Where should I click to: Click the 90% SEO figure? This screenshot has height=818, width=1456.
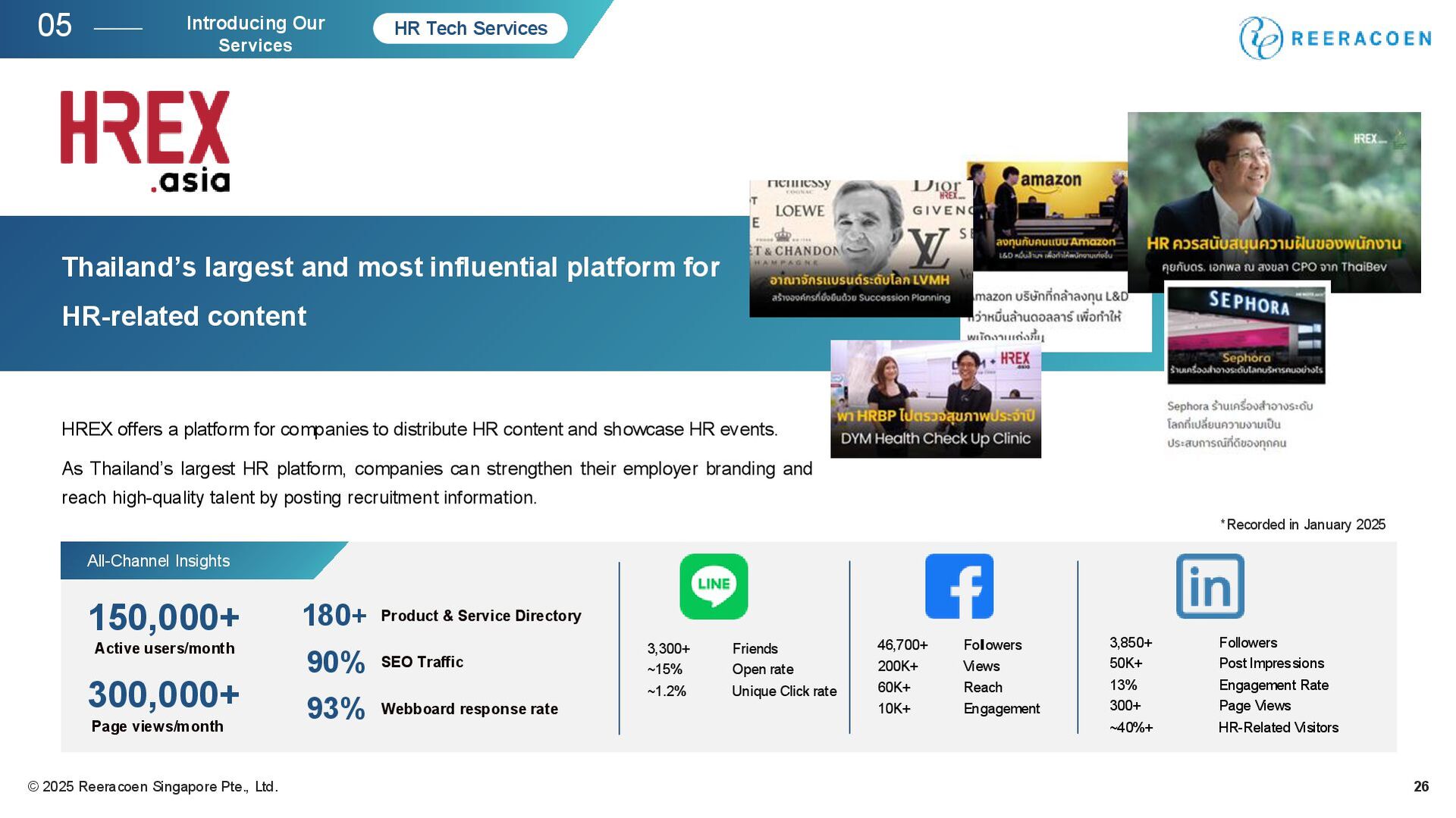(336, 662)
